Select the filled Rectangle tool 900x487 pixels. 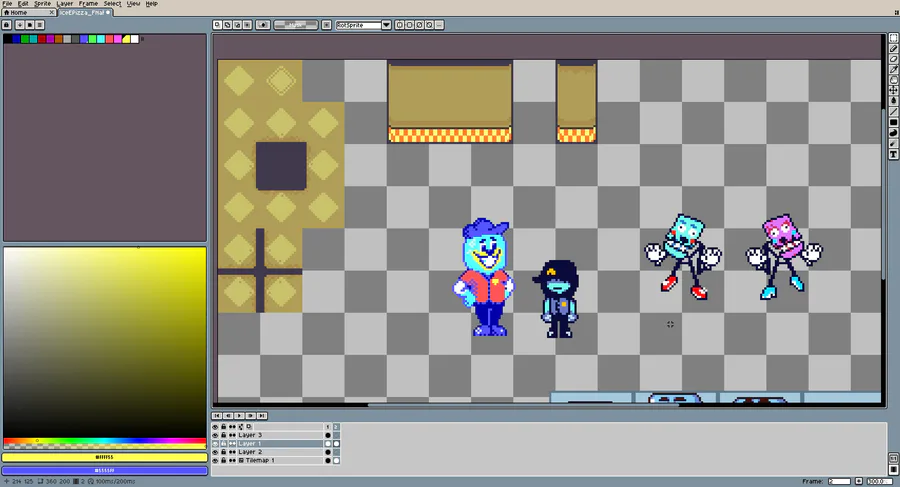coord(894,122)
